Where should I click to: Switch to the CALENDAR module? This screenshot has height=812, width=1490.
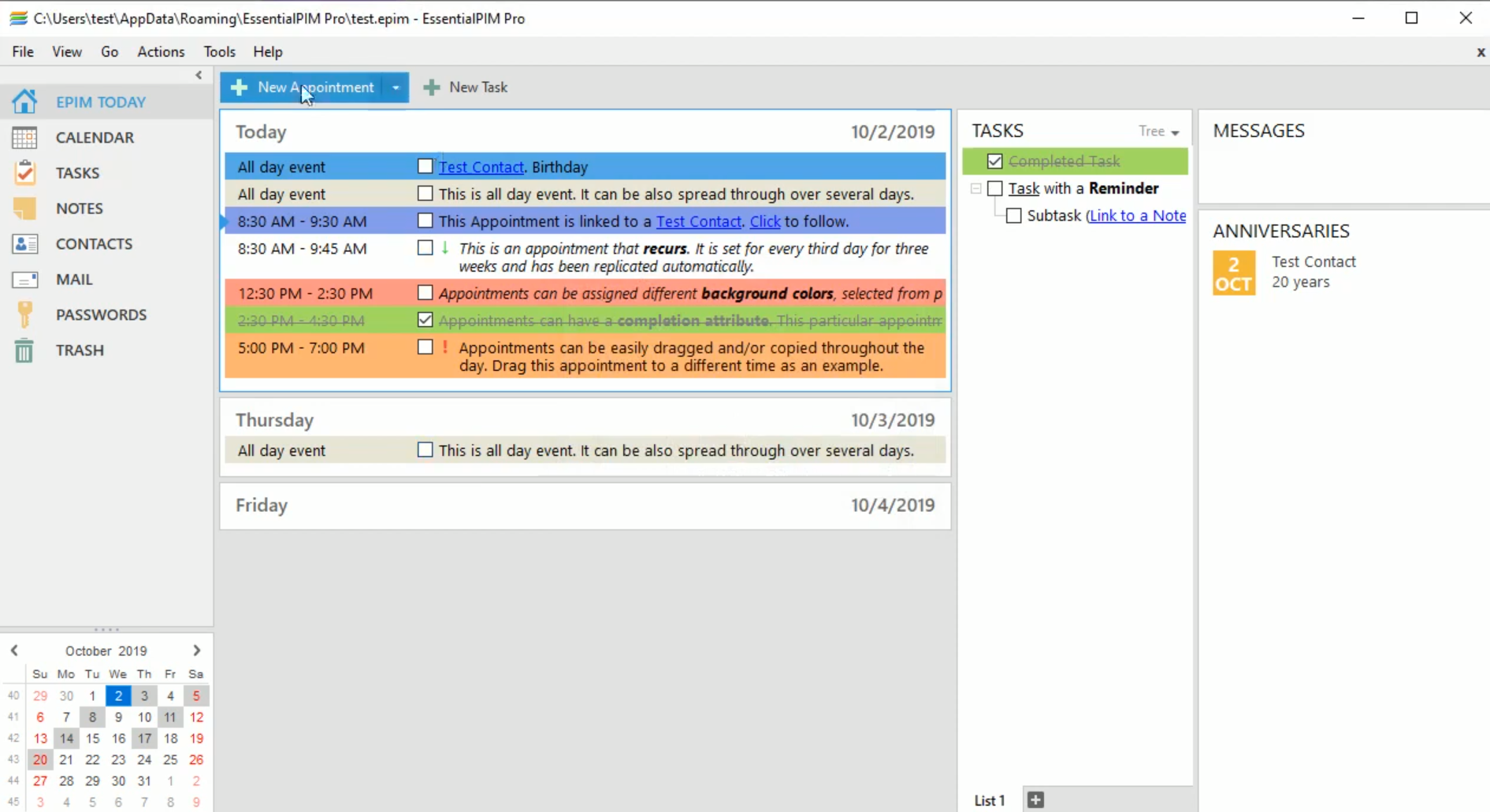tap(95, 137)
